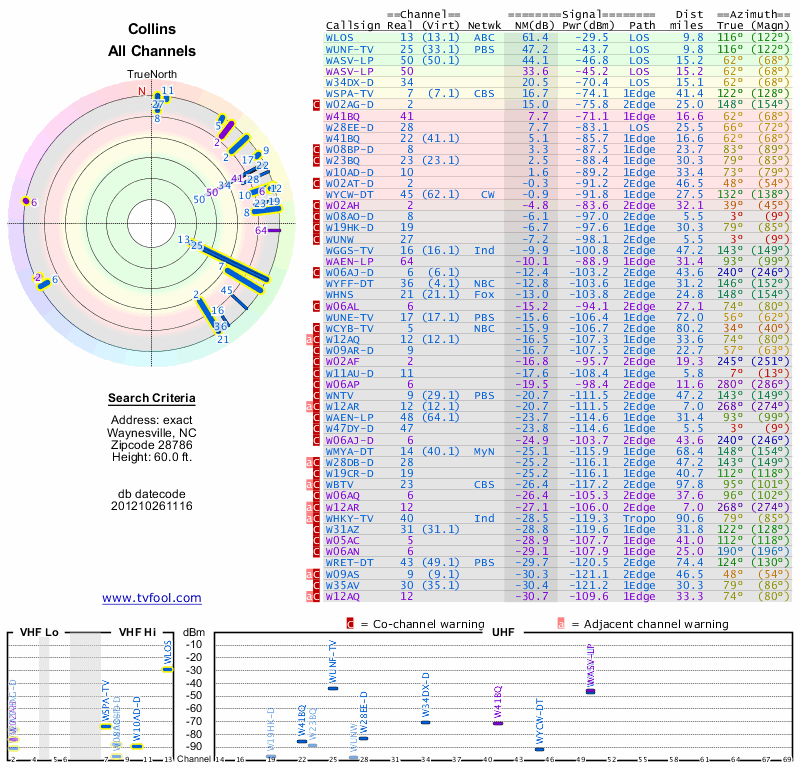Click co-channel warning icon beside WCYB-TV

tap(316, 329)
